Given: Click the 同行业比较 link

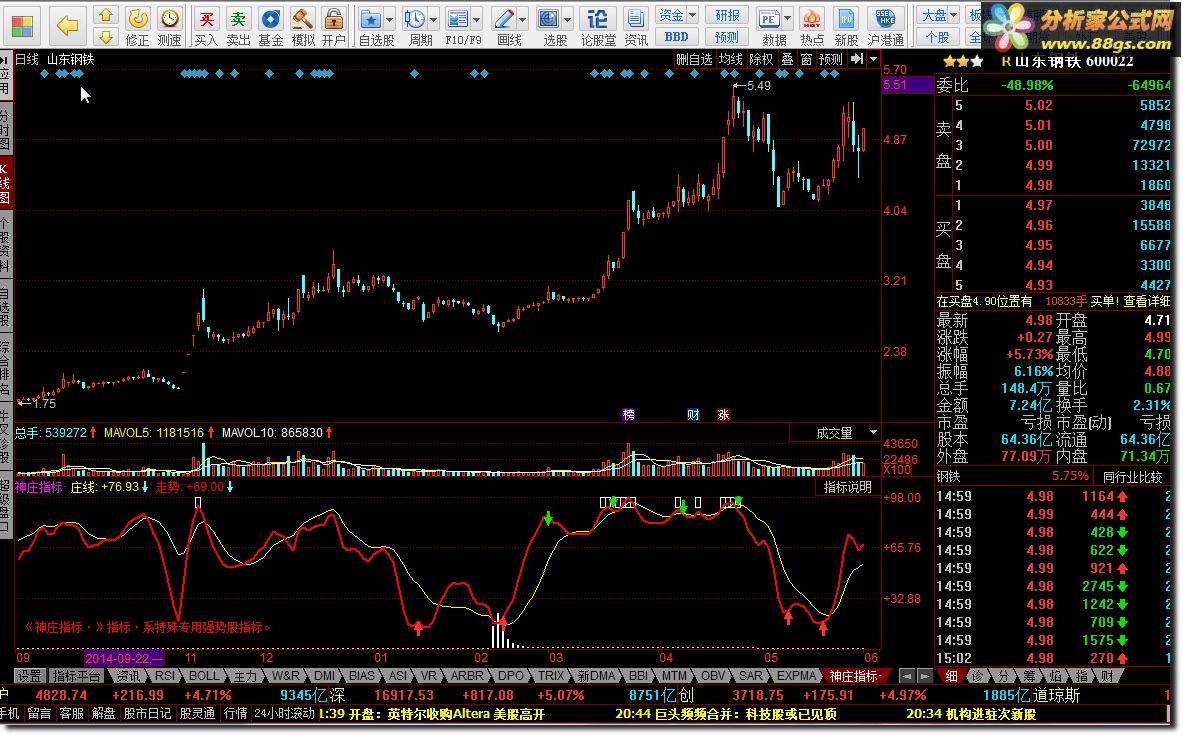Looking at the screenshot, I should click(1132, 477).
